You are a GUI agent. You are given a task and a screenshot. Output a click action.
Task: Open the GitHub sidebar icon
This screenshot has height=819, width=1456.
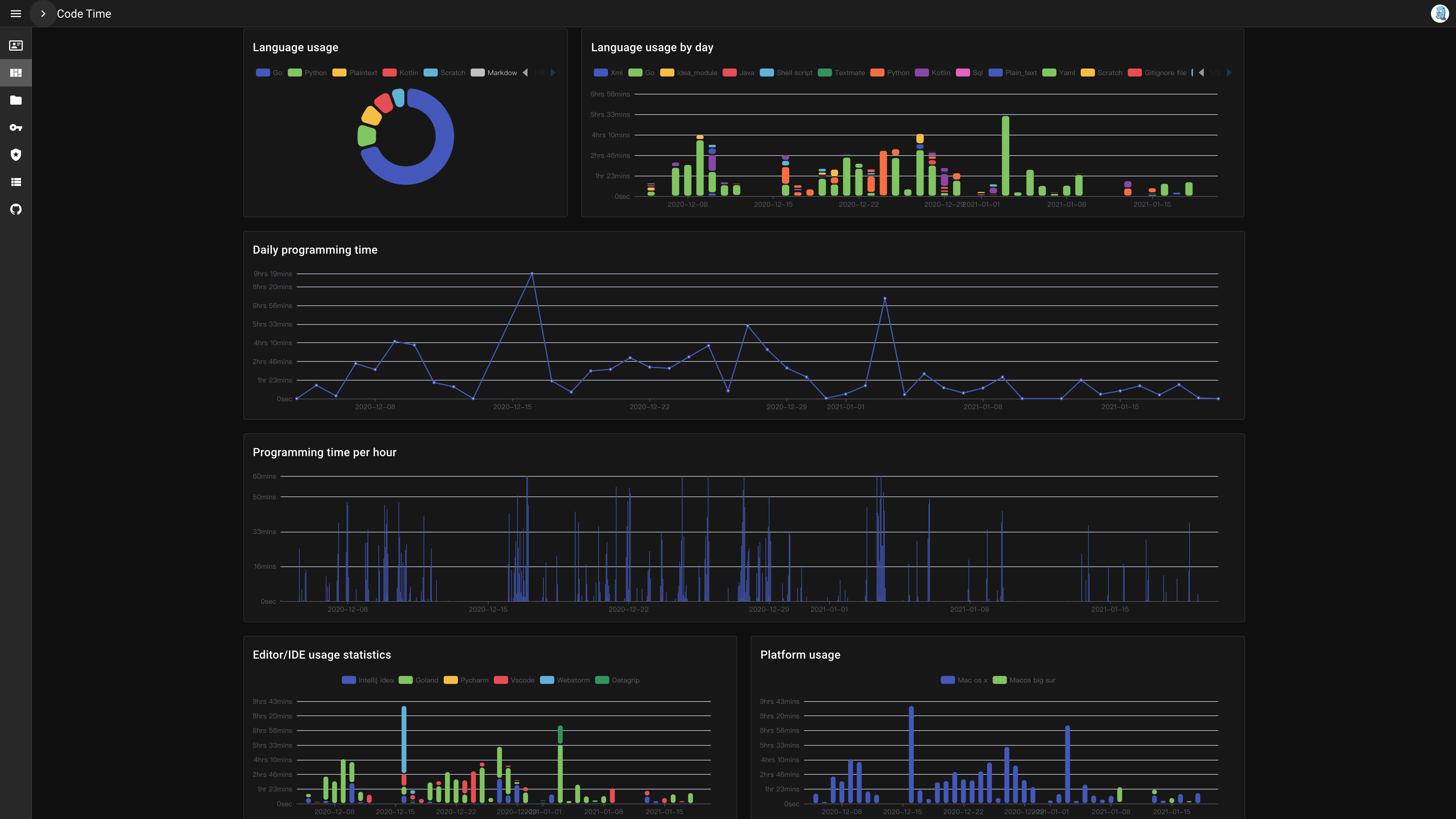[x=16, y=210]
